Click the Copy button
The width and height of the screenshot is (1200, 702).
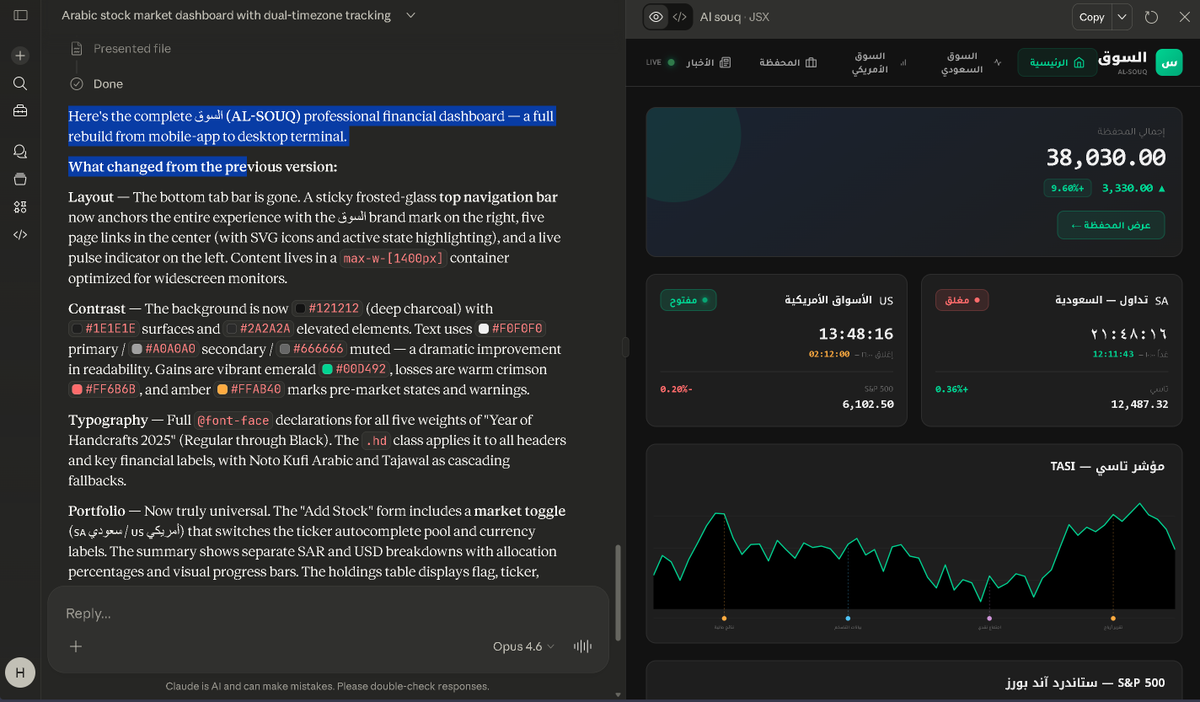click(x=1092, y=17)
